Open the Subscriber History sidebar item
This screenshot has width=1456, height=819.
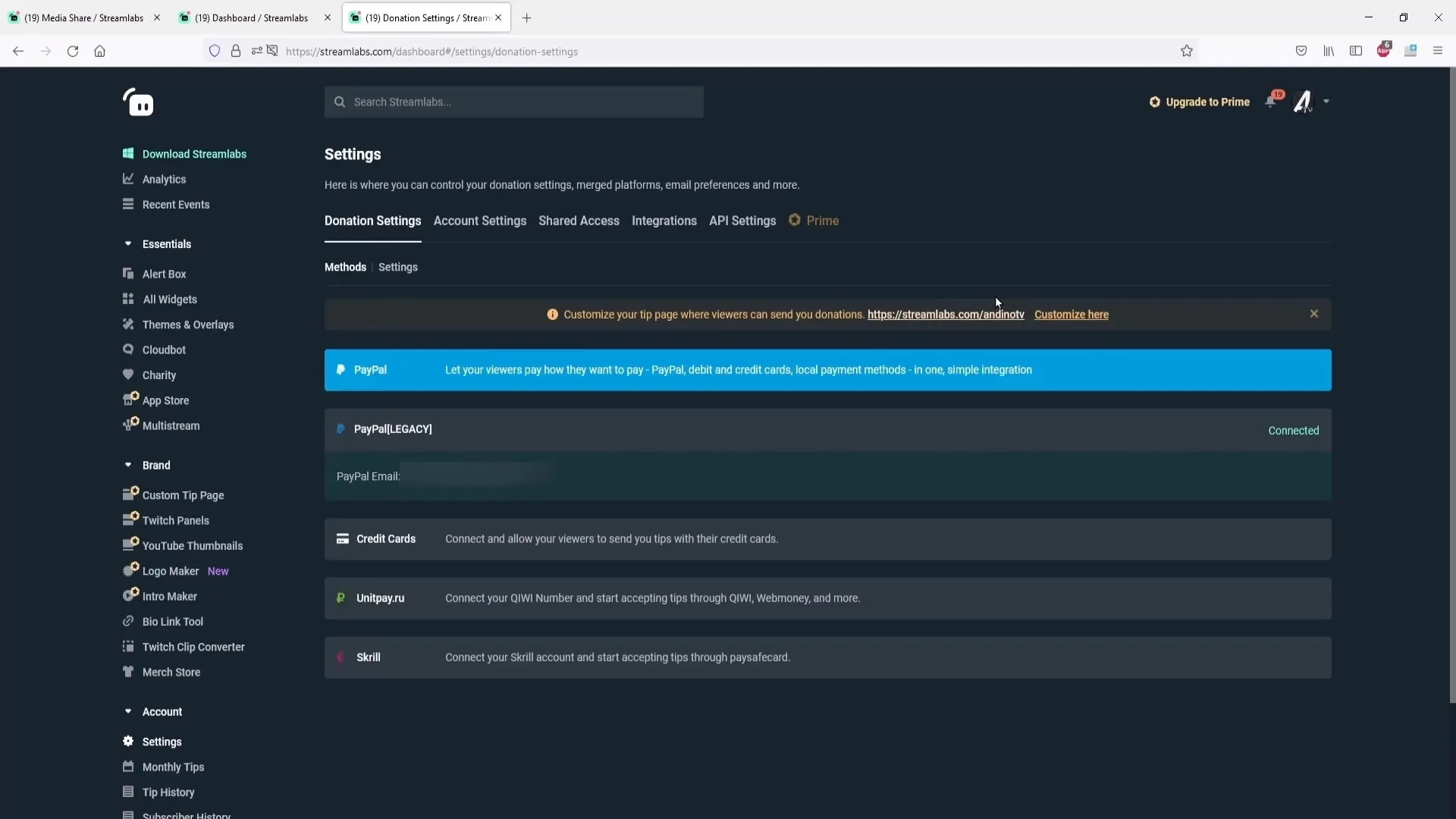coord(186,815)
